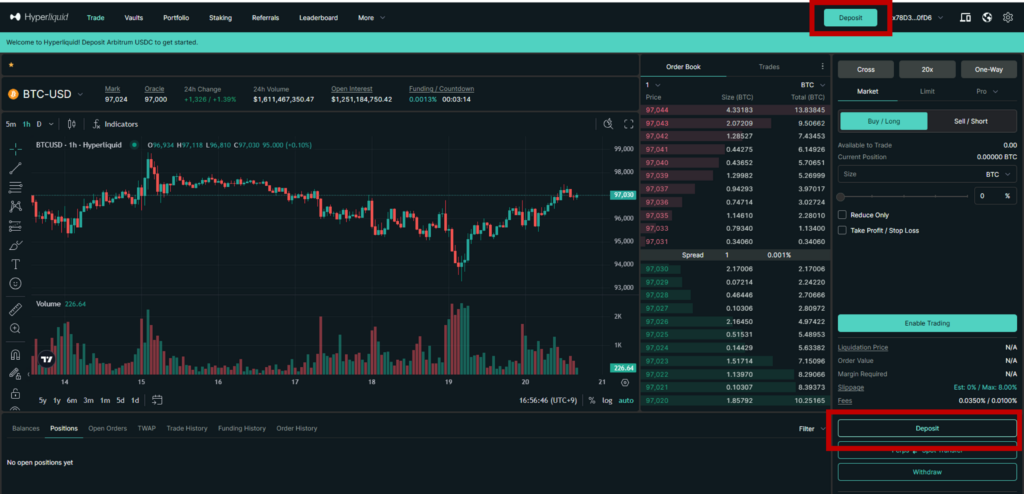Select the trend line drawing tool
This screenshot has width=1024, height=494.
pyautogui.click(x=16, y=169)
